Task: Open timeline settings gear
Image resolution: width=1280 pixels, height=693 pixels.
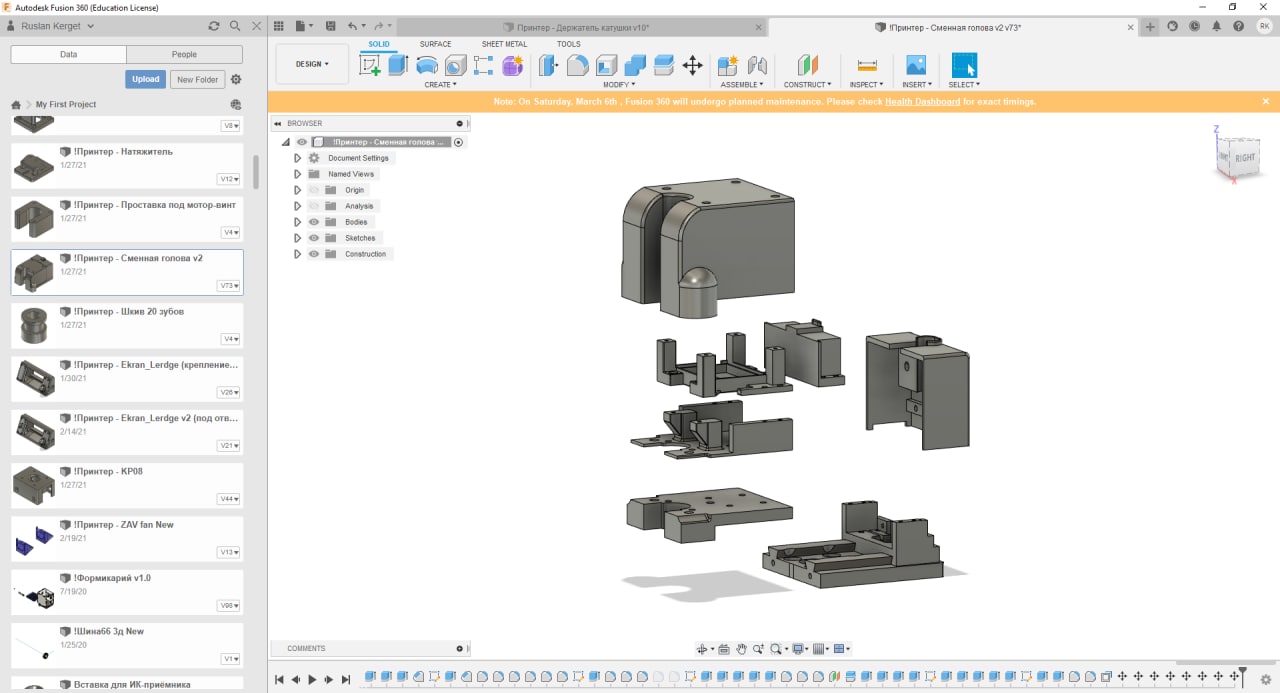Action: pyautogui.click(x=1265, y=681)
